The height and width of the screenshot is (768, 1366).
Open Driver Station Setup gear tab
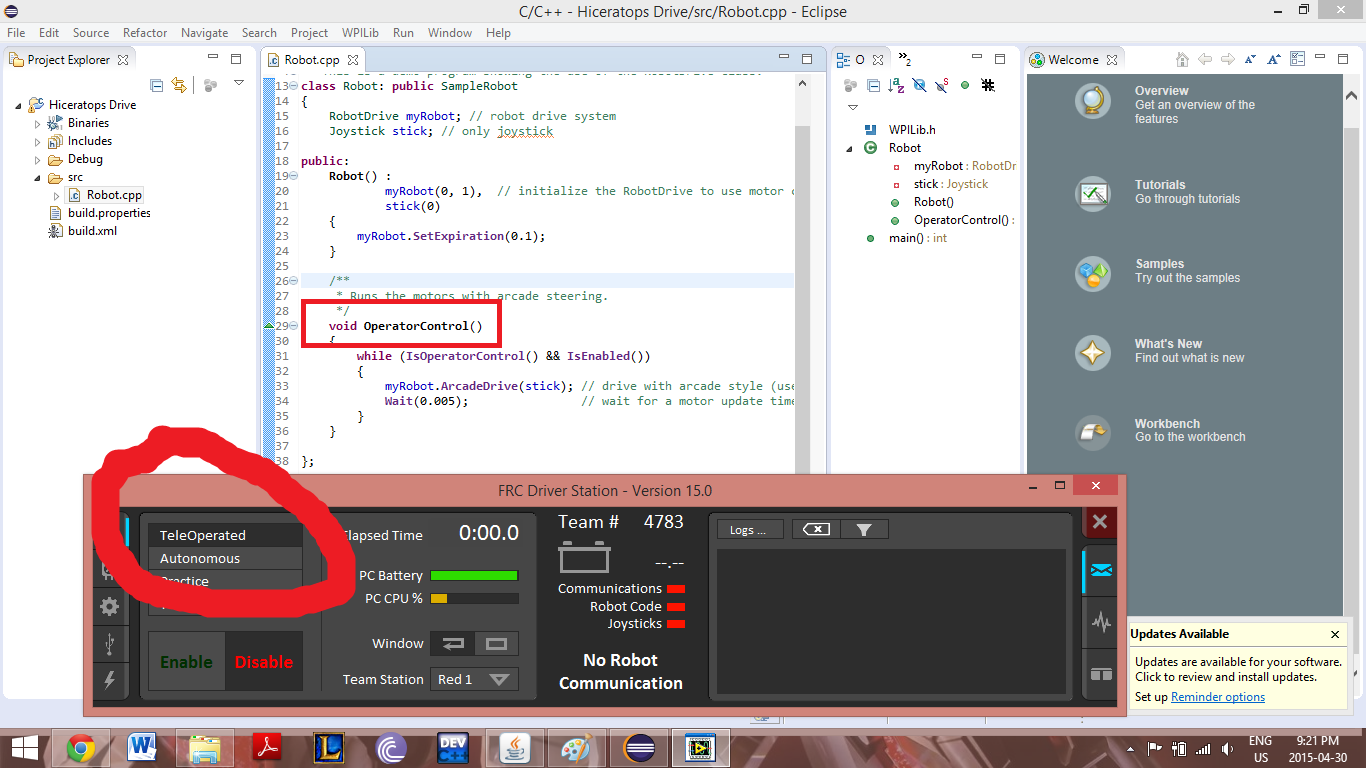(x=109, y=606)
